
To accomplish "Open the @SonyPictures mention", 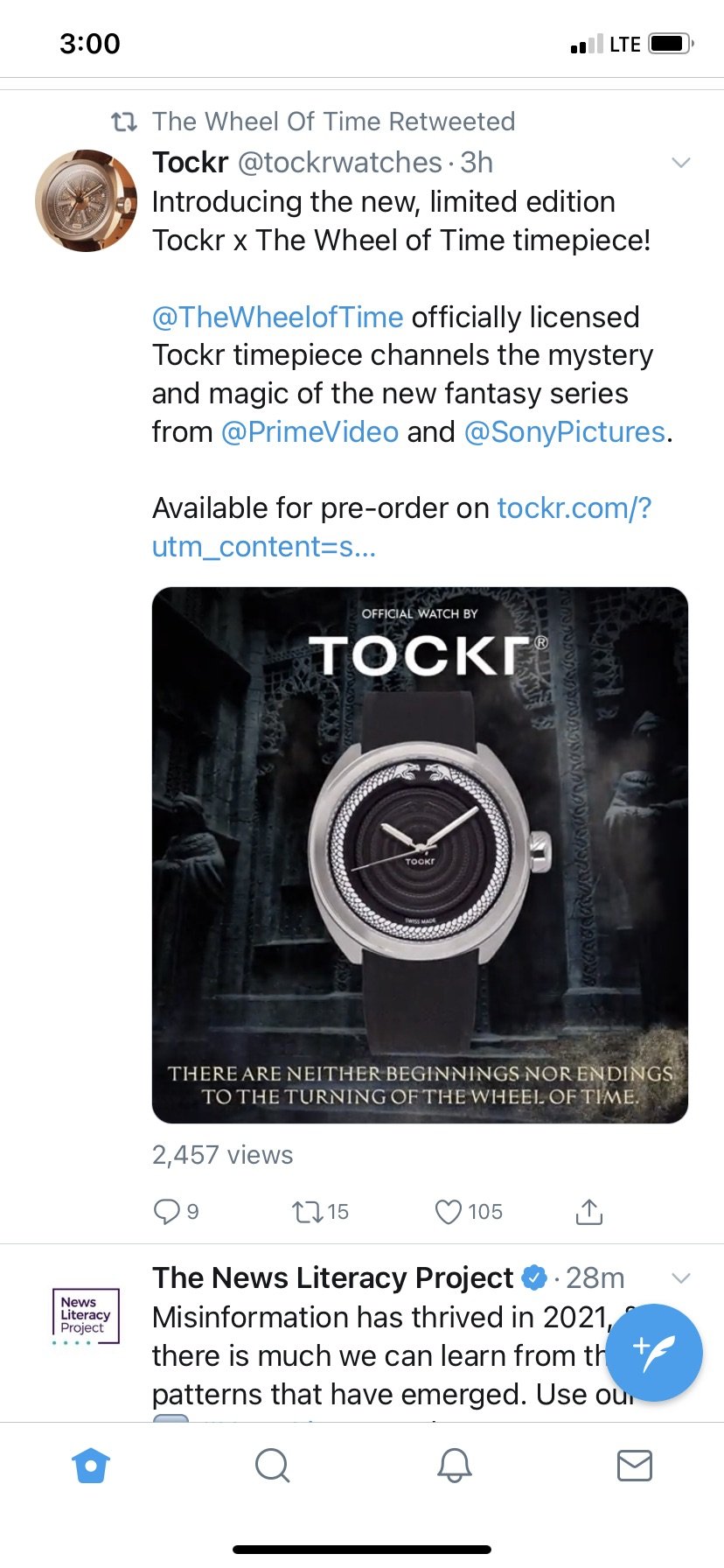I will tap(564, 432).
